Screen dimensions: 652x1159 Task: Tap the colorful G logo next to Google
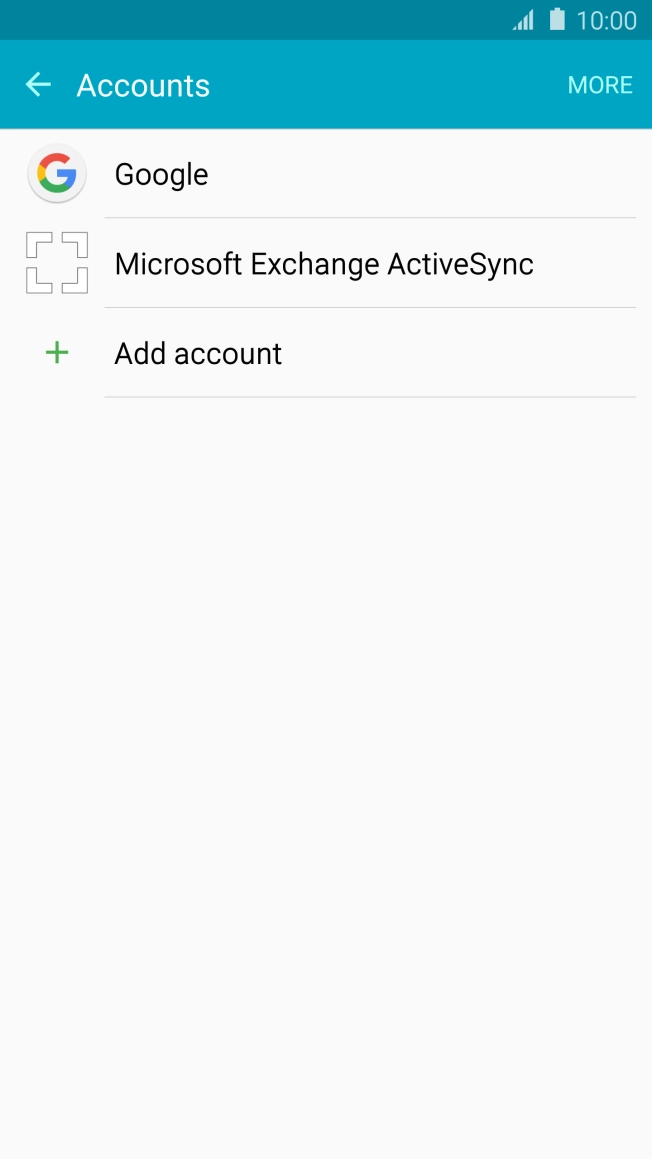[56, 173]
